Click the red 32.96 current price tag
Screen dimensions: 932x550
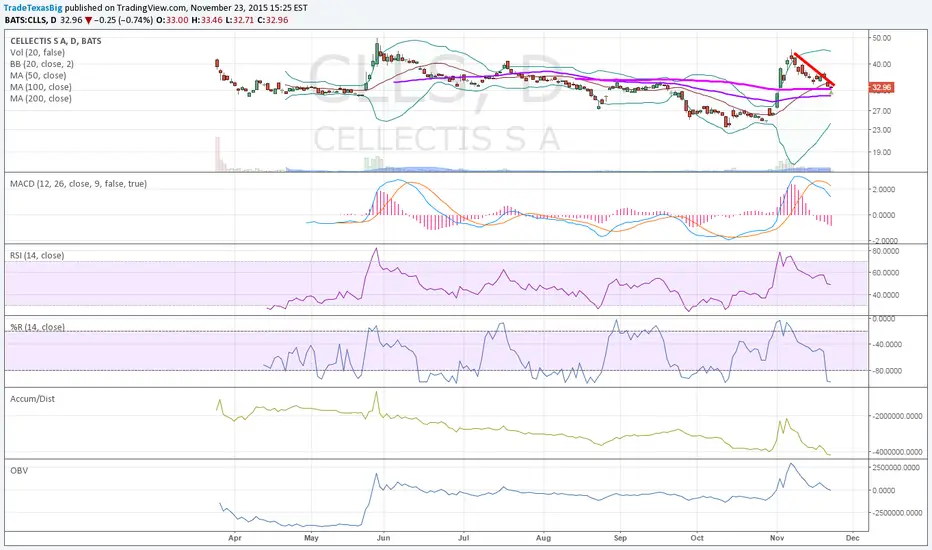point(881,87)
